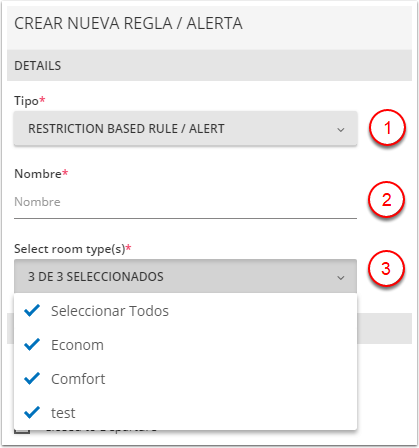Click the red circled number 1 marker
The width and height of the screenshot is (419, 448).
pos(387,127)
